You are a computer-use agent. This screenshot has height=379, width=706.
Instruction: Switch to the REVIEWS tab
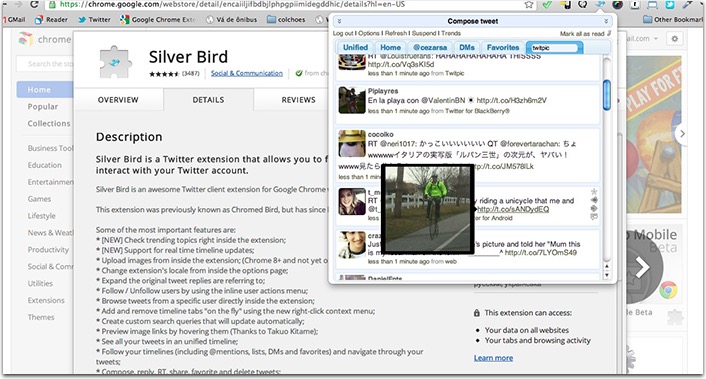pyautogui.click(x=299, y=100)
